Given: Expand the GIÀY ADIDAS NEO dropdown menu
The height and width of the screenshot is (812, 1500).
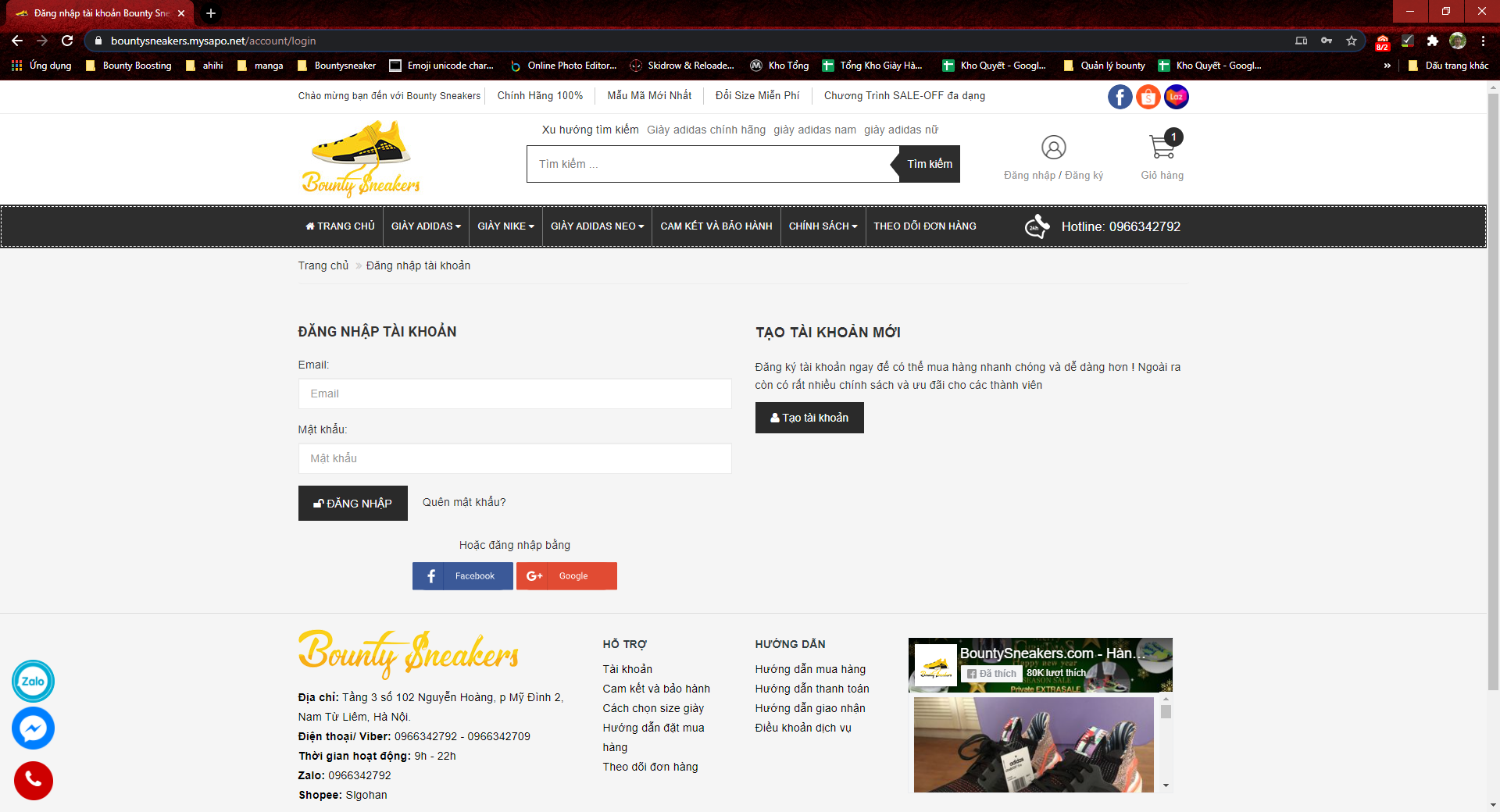Looking at the screenshot, I should coord(598,226).
